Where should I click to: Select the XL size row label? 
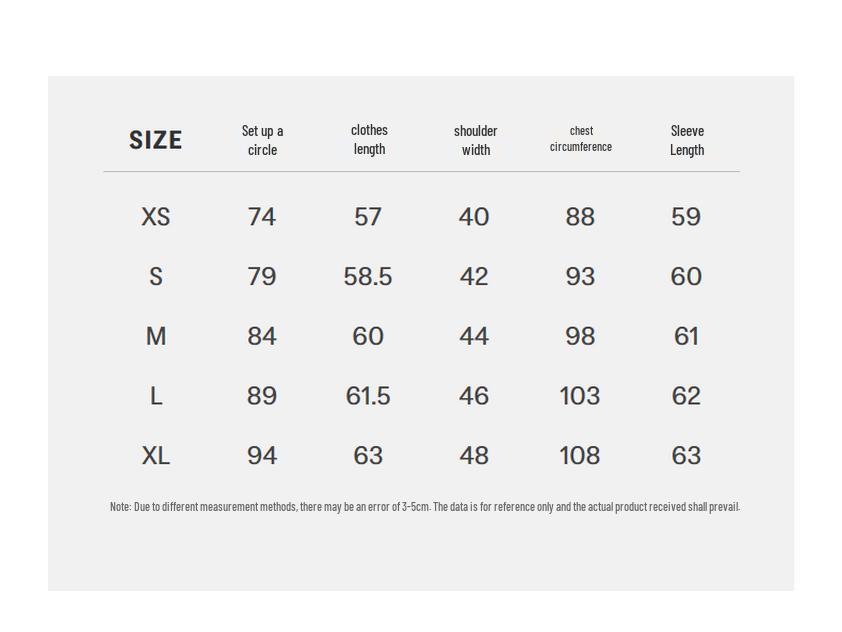tap(156, 456)
